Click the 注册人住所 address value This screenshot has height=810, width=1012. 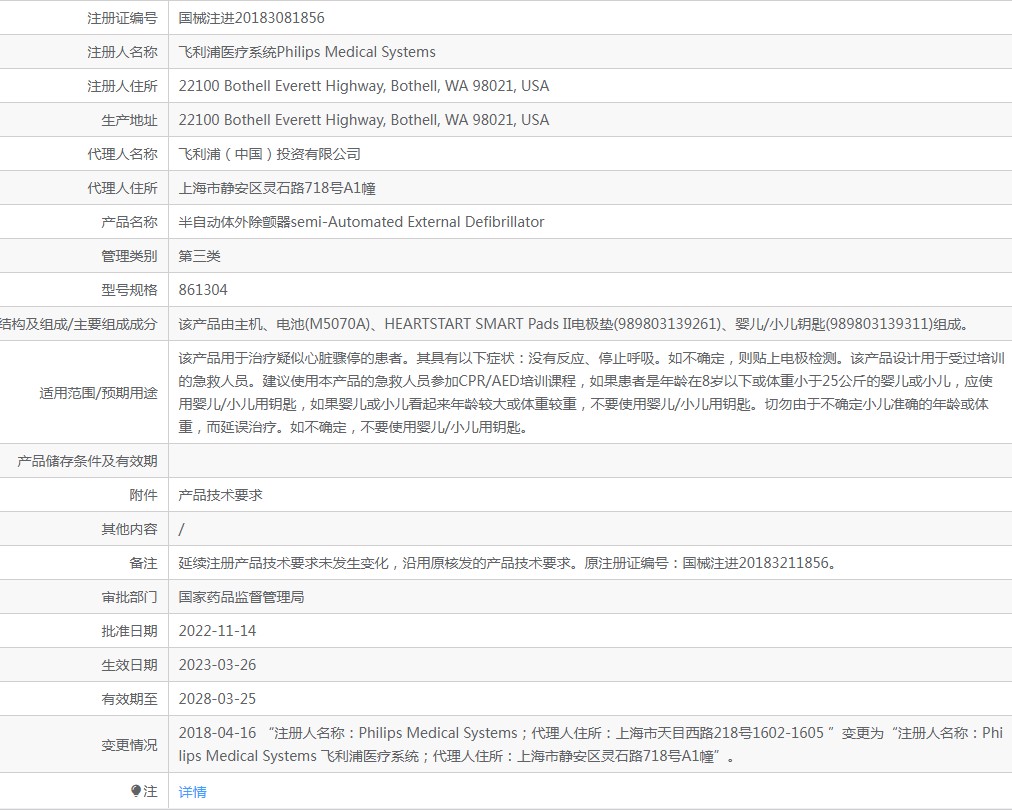(x=364, y=86)
